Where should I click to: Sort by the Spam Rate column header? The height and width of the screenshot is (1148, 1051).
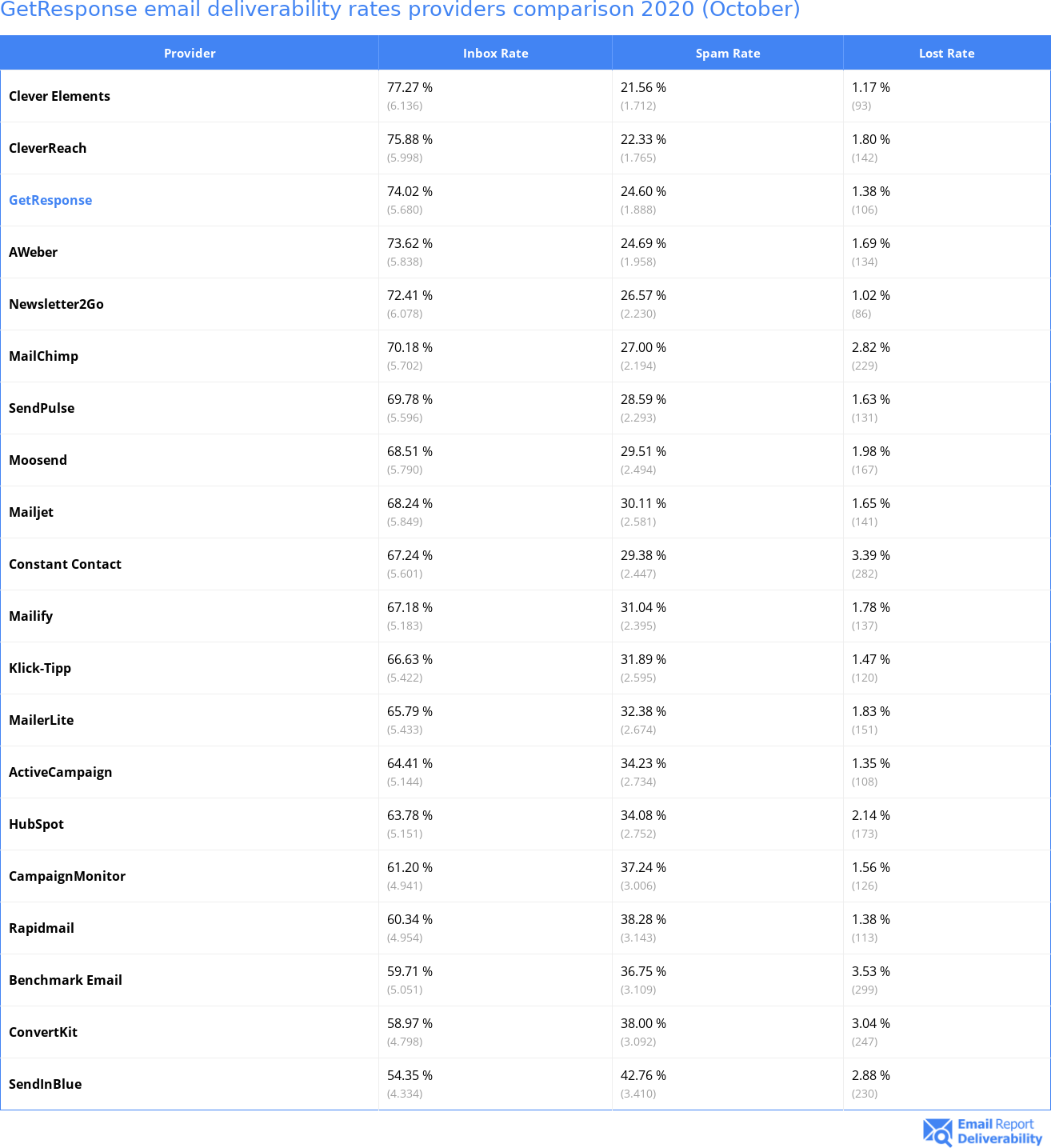[727, 54]
